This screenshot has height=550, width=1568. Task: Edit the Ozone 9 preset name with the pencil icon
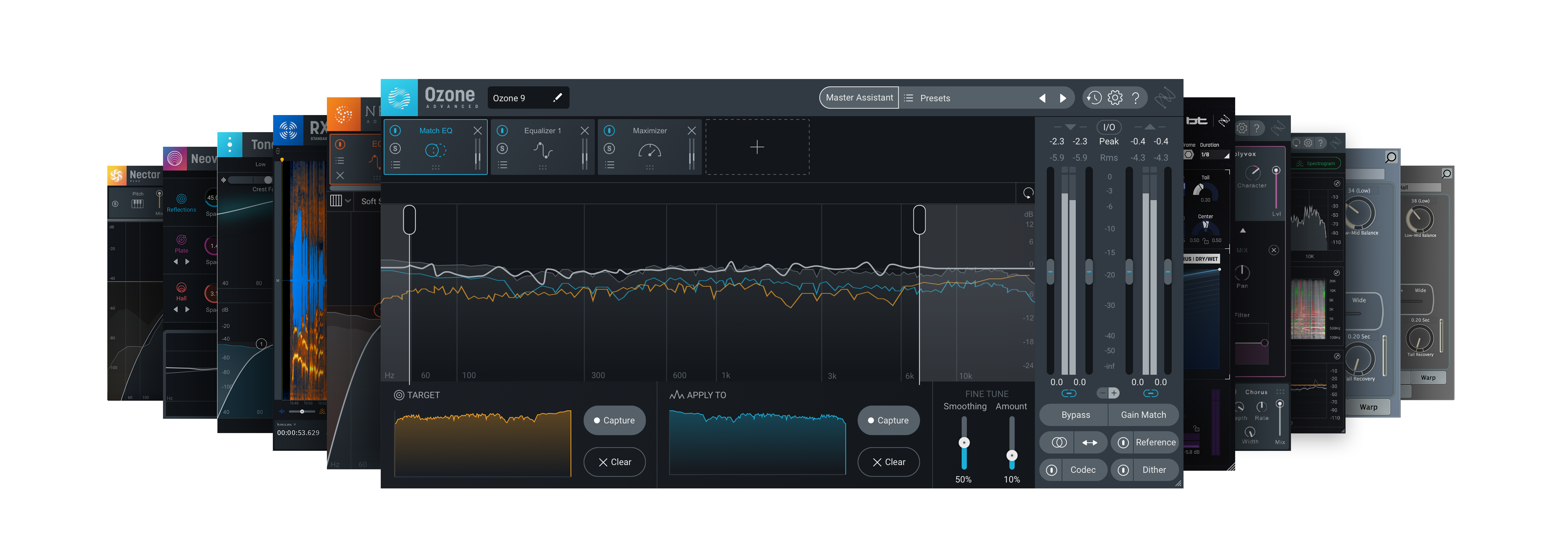click(x=557, y=98)
